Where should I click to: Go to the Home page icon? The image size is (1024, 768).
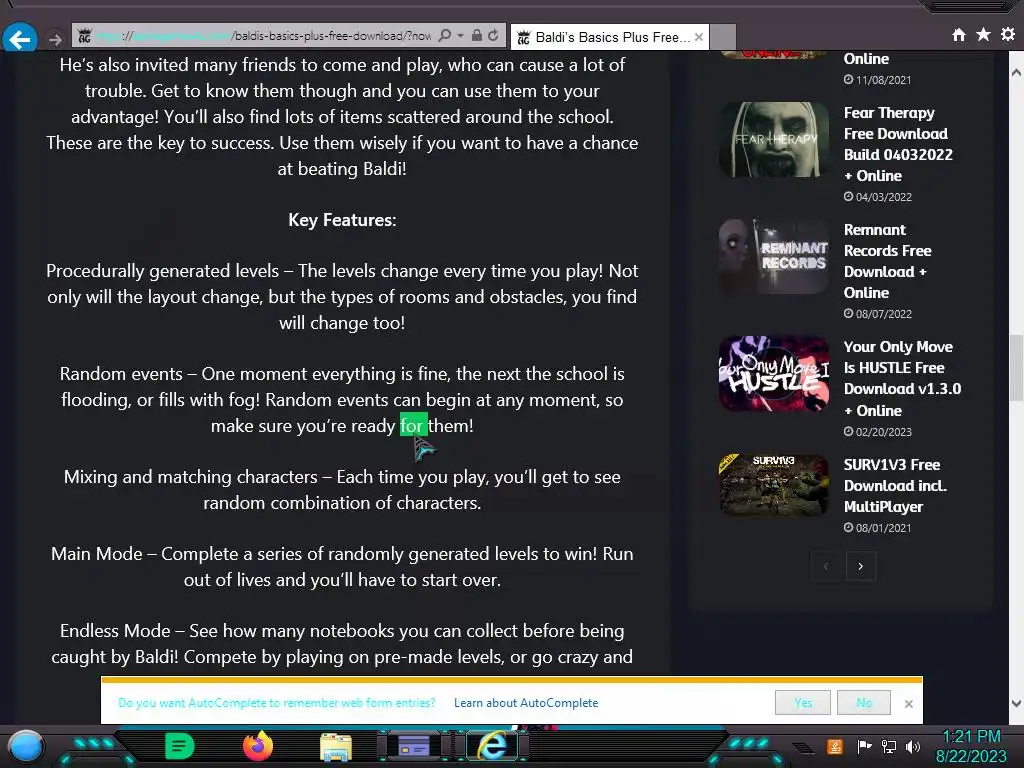958,35
